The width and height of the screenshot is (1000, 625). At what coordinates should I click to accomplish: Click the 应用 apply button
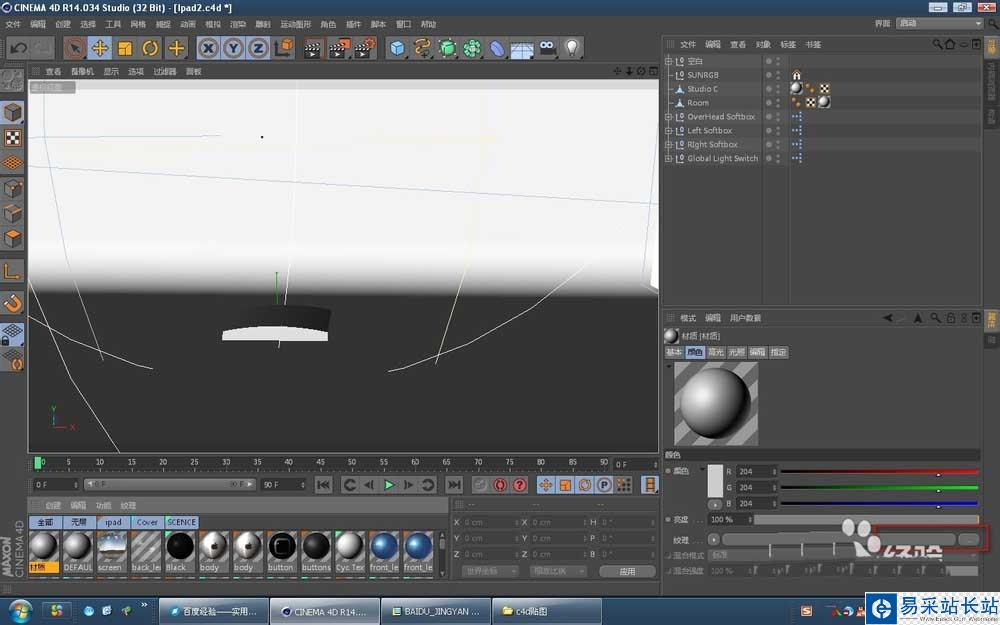click(x=627, y=571)
